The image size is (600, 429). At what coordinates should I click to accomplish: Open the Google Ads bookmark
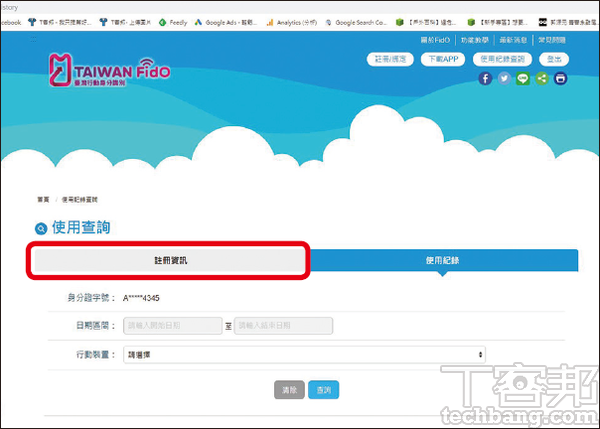pos(226,23)
